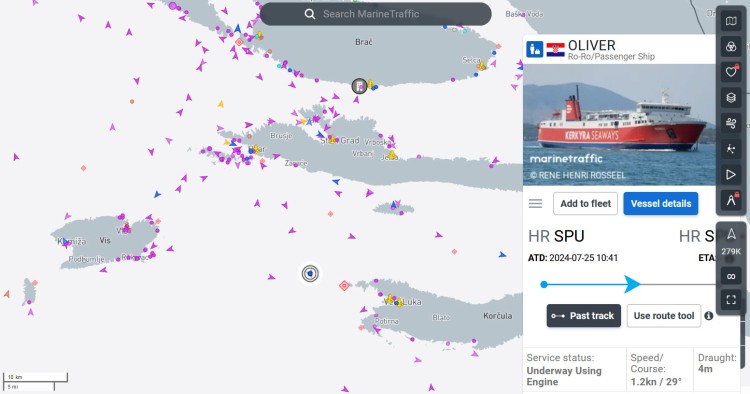Select the distance measuring compass tool
This screenshot has height=394, width=750.
731,200
